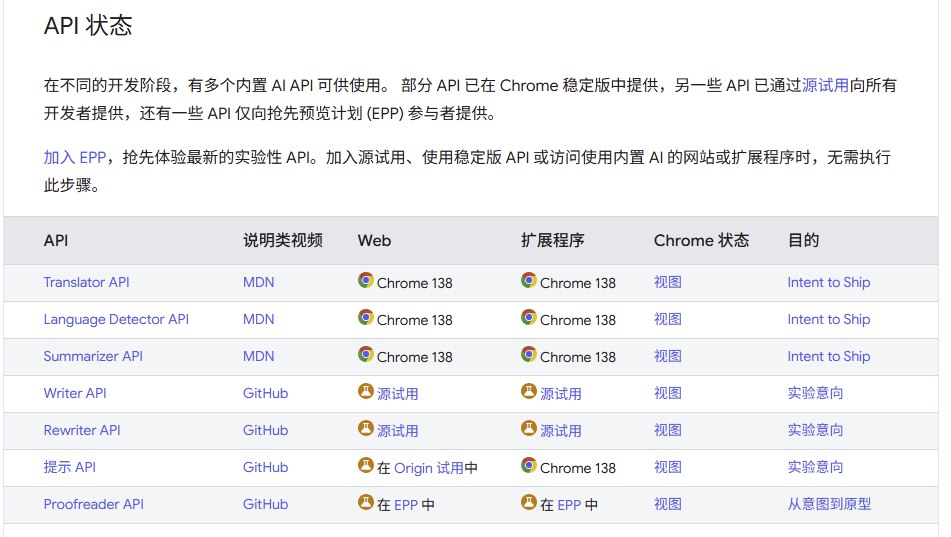Click the Web column header
Viewport: 951px width, 537px height.
[374, 240]
